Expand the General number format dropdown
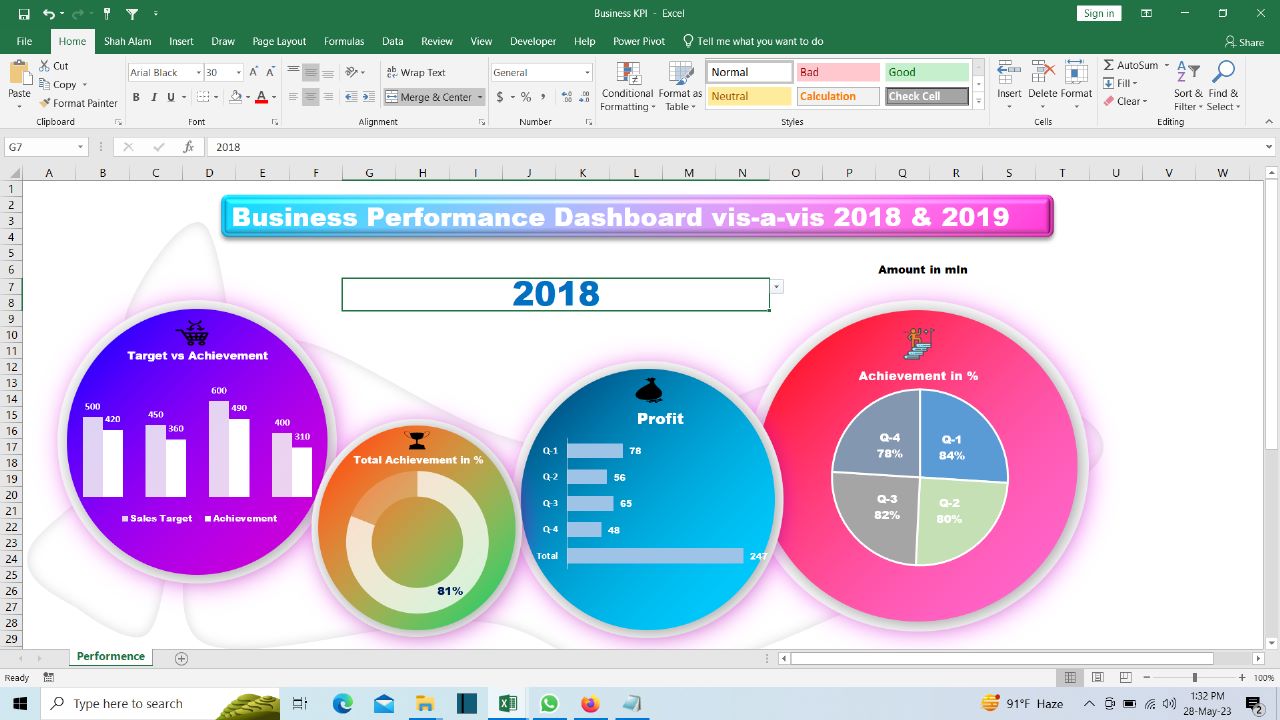The image size is (1280, 720). 587,72
